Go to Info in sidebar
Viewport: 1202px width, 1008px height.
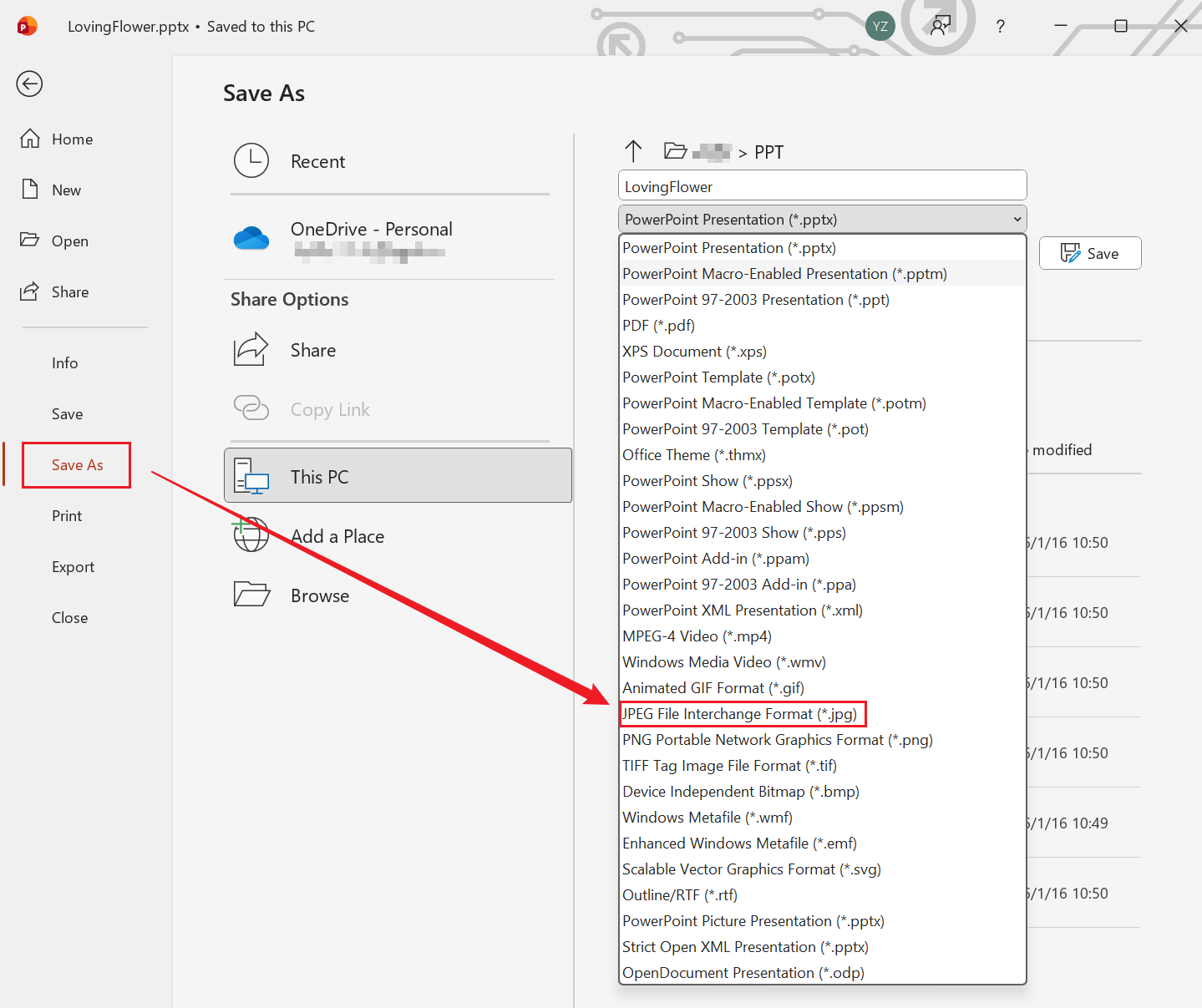tap(65, 363)
